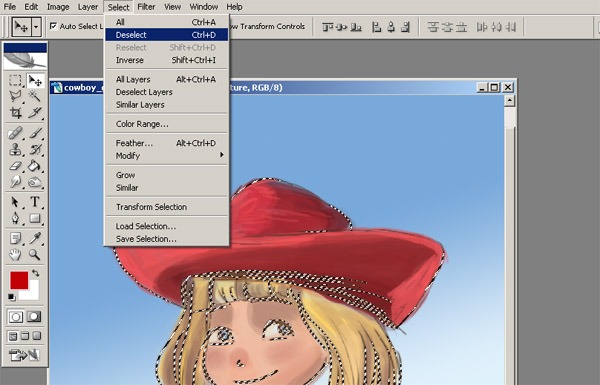Choose Color Range... menu entry

click(x=167, y=124)
